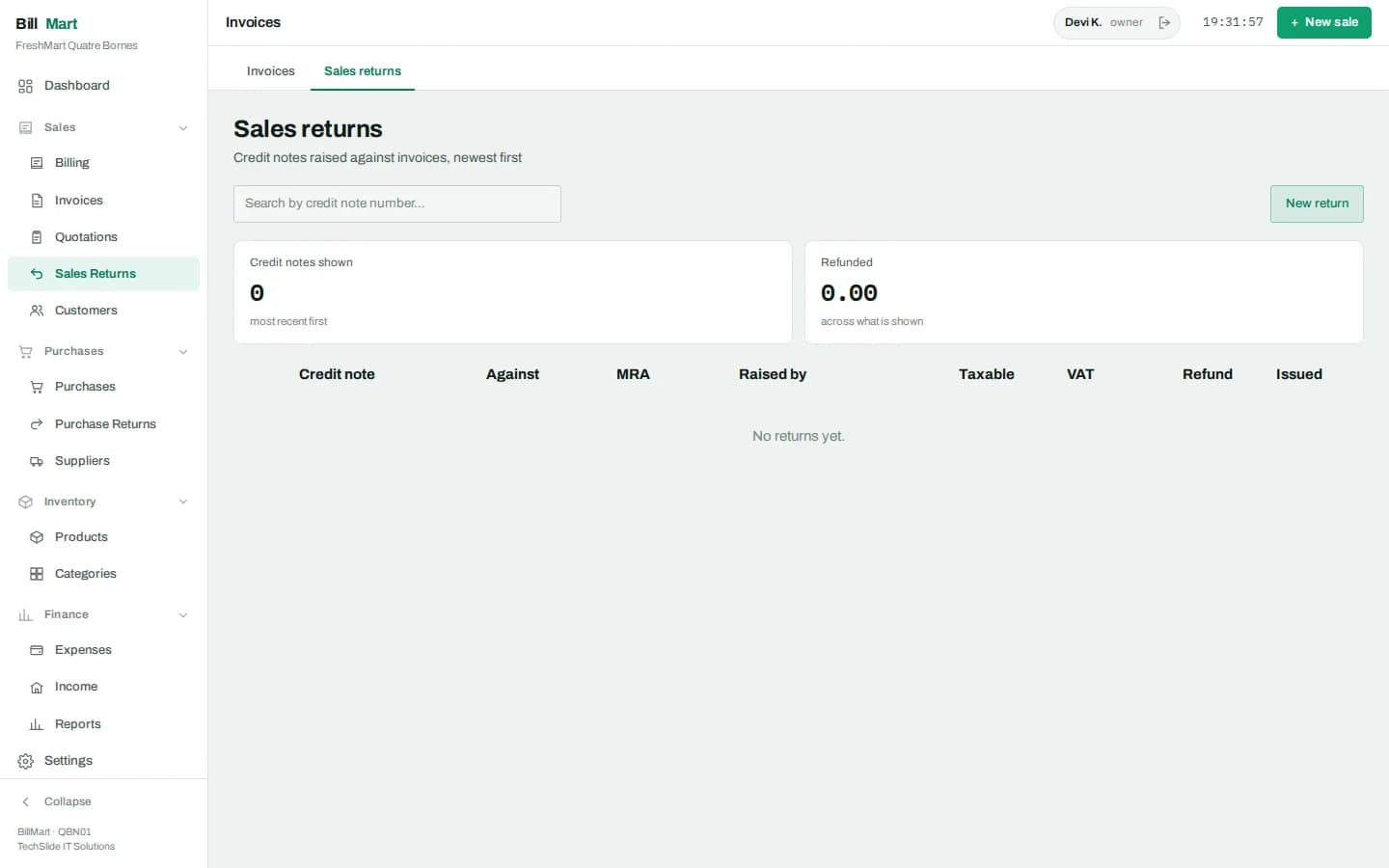Open the Products page
This screenshot has height=868, width=1389.
pyautogui.click(x=103, y=537)
